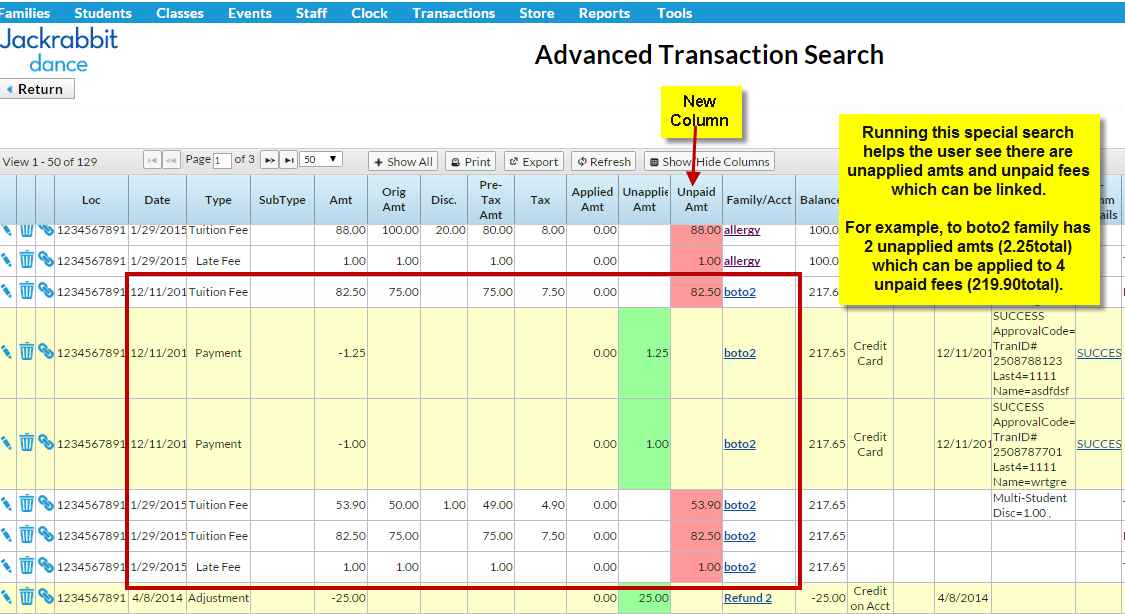Select the red 53.90 unpaid amount cell
The image size is (1125, 614).
coord(696,504)
